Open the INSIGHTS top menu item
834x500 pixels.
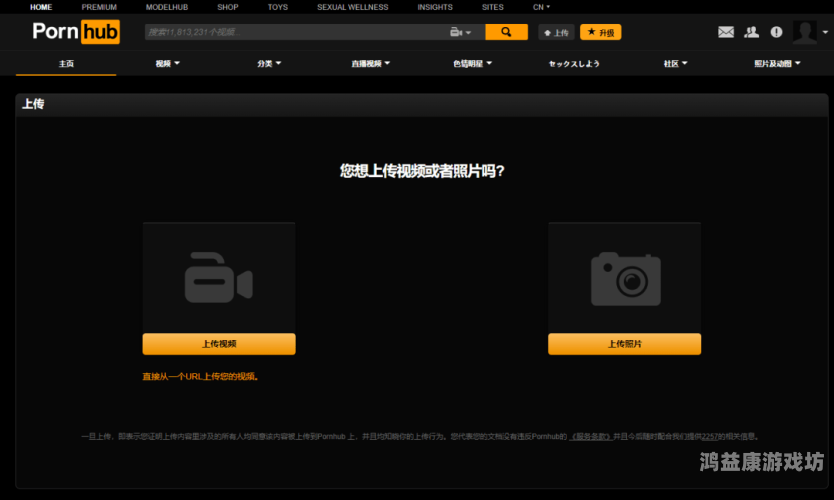pos(435,7)
